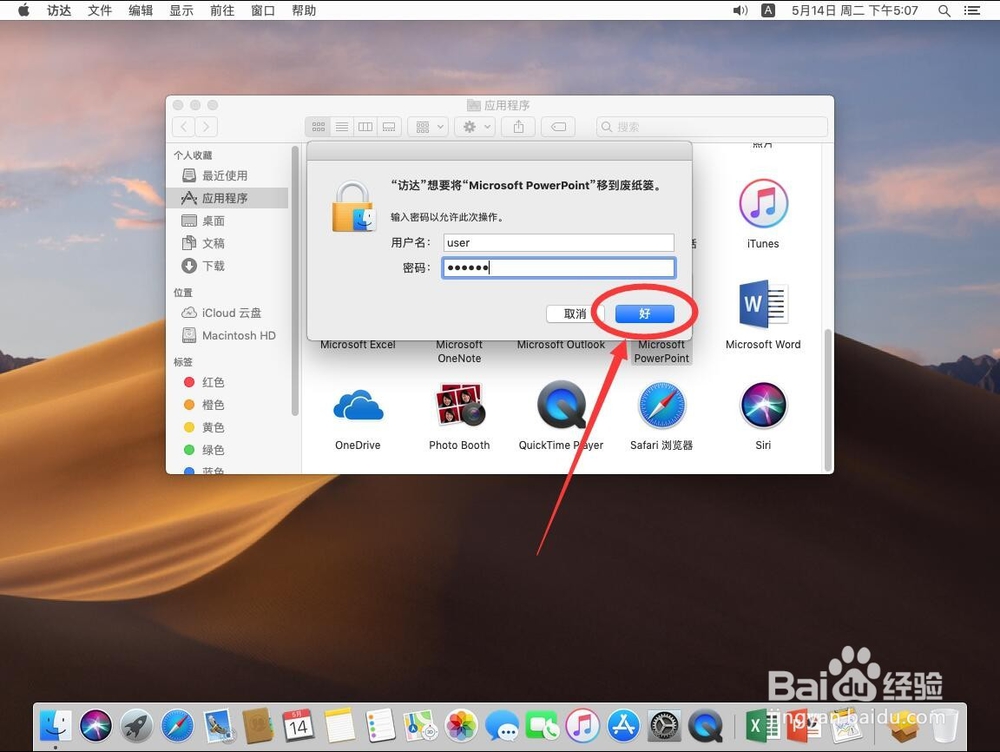1000x752 pixels.
Task: Click the Share toolbar button
Action: tap(518, 127)
